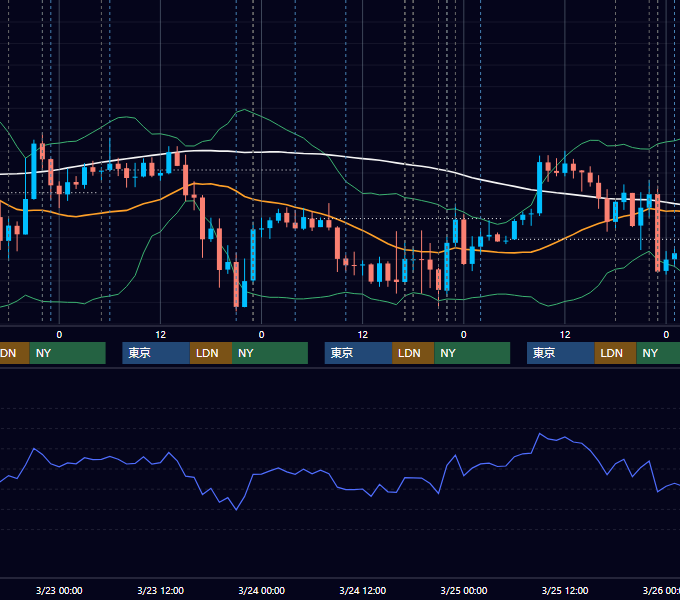The height and width of the screenshot is (600, 680).
Task: Click the NY session block beginning 3/25 evening
Action: [x=658, y=353]
